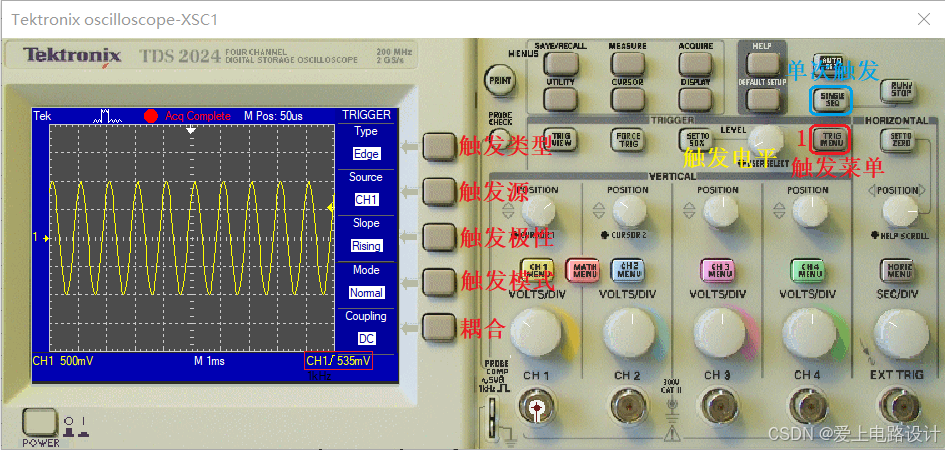Image resolution: width=945 pixels, height=450 pixels.
Task: Toggle the pink CH3 MENU button
Action: tap(717, 270)
